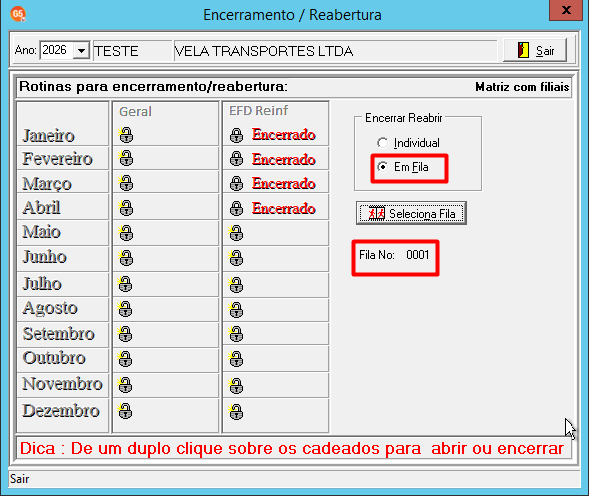Viewport: 589px width, 496px height.
Task: Click the EFD Reinf padlock for Outubro
Action: (236, 359)
